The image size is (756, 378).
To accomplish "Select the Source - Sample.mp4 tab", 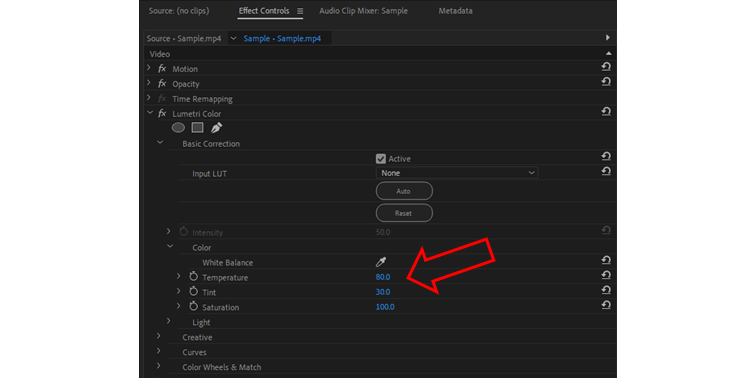I will coord(184,39).
